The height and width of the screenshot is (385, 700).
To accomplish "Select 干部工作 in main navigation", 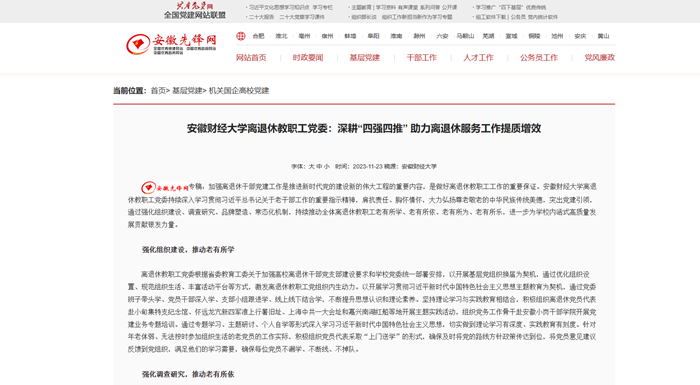I will (x=421, y=58).
